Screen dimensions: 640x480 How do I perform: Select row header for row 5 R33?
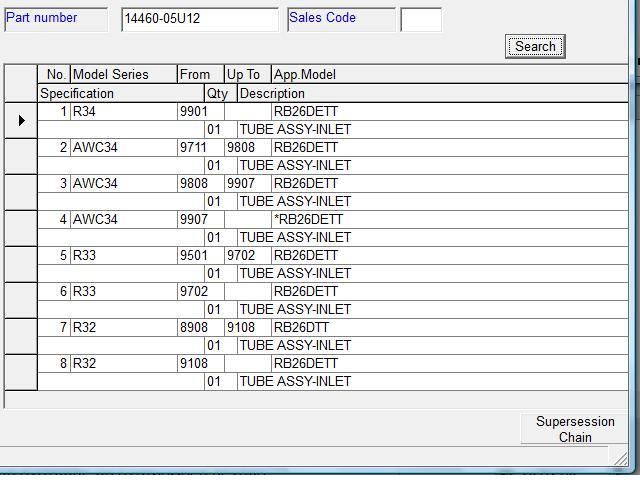click(21, 264)
